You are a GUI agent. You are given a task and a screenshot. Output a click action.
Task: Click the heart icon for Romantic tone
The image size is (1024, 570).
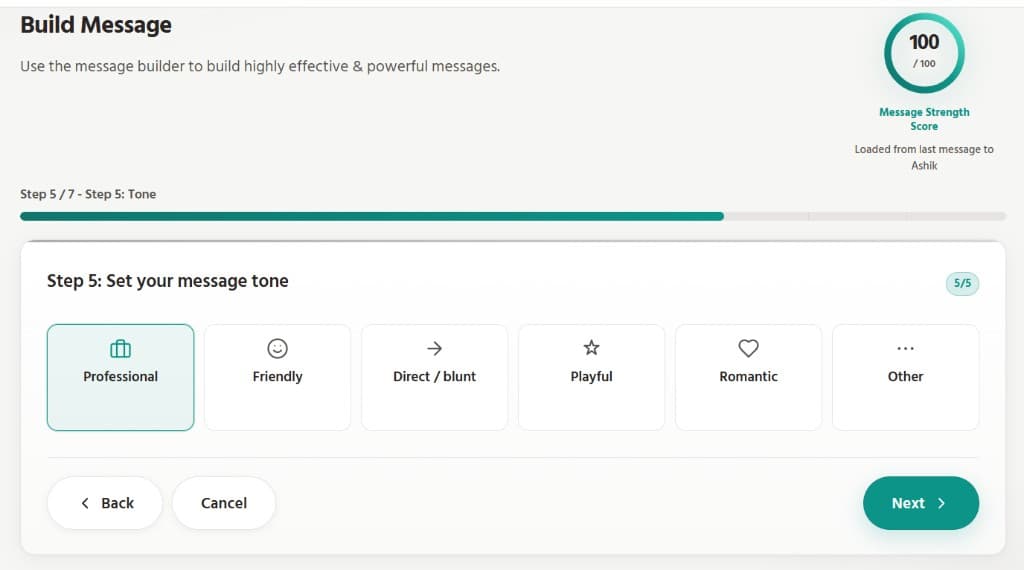click(748, 348)
